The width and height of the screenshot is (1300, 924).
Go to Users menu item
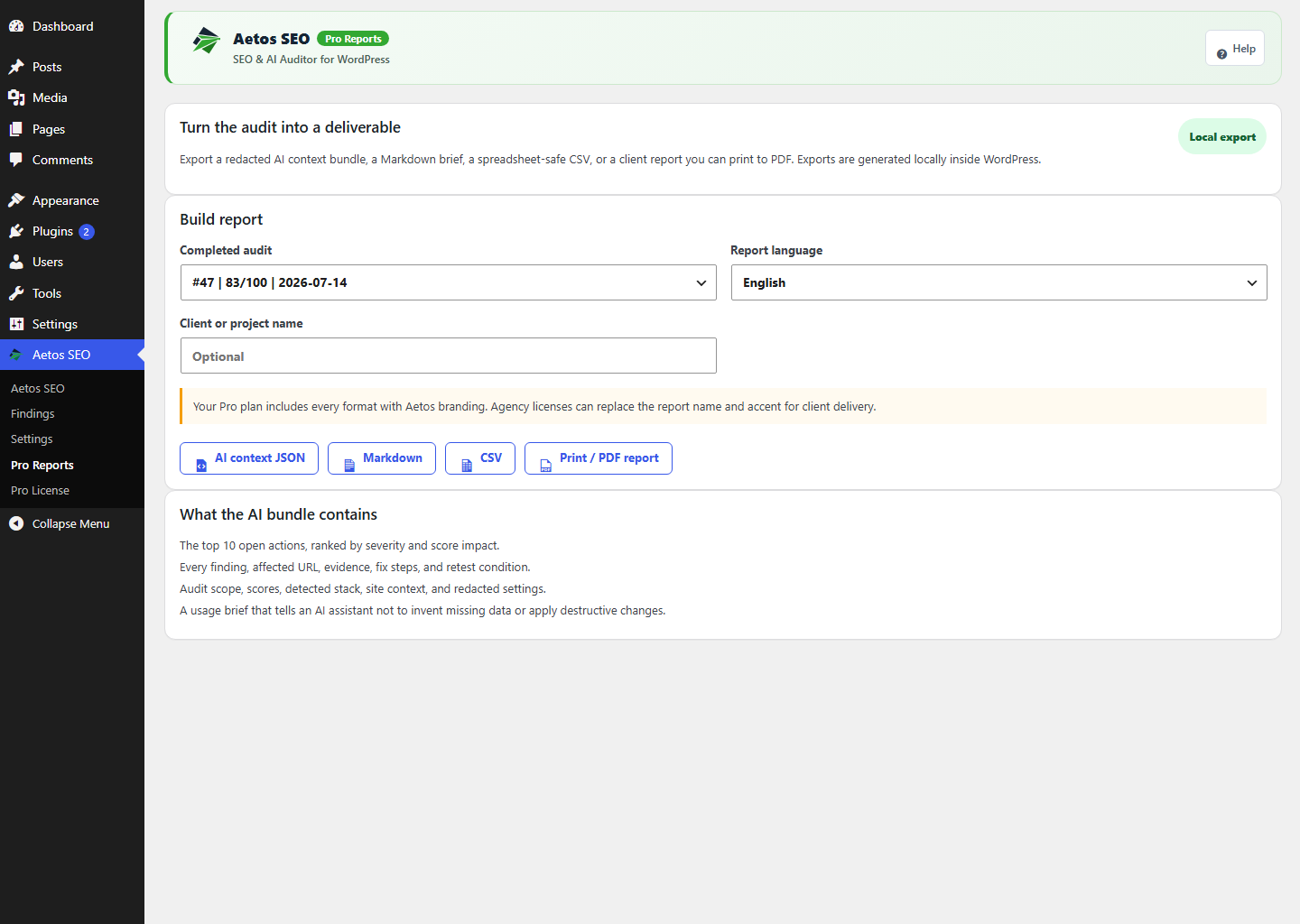click(x=72, y=262)
